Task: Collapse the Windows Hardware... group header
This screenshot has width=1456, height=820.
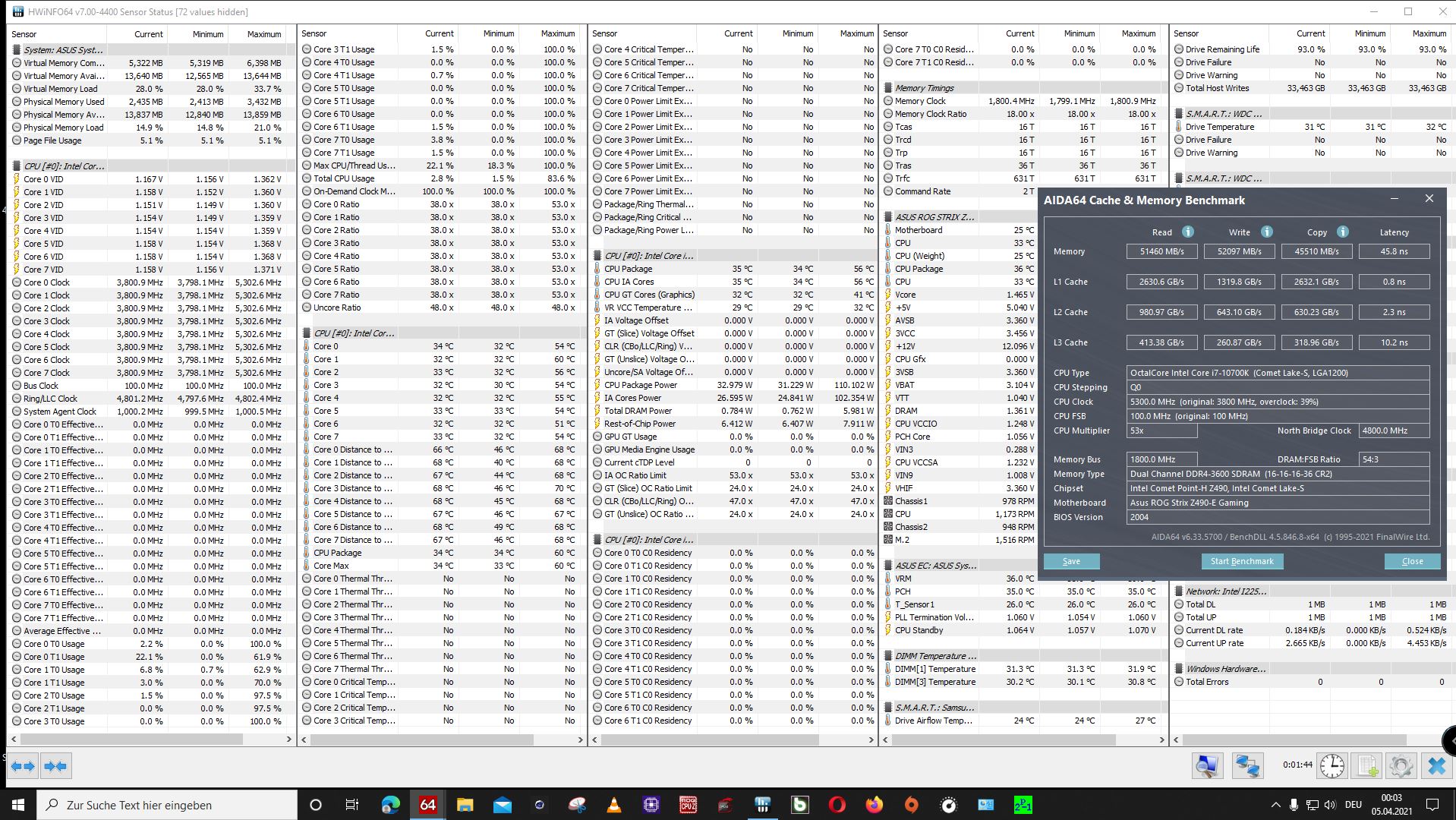Action: [1225, 669]
